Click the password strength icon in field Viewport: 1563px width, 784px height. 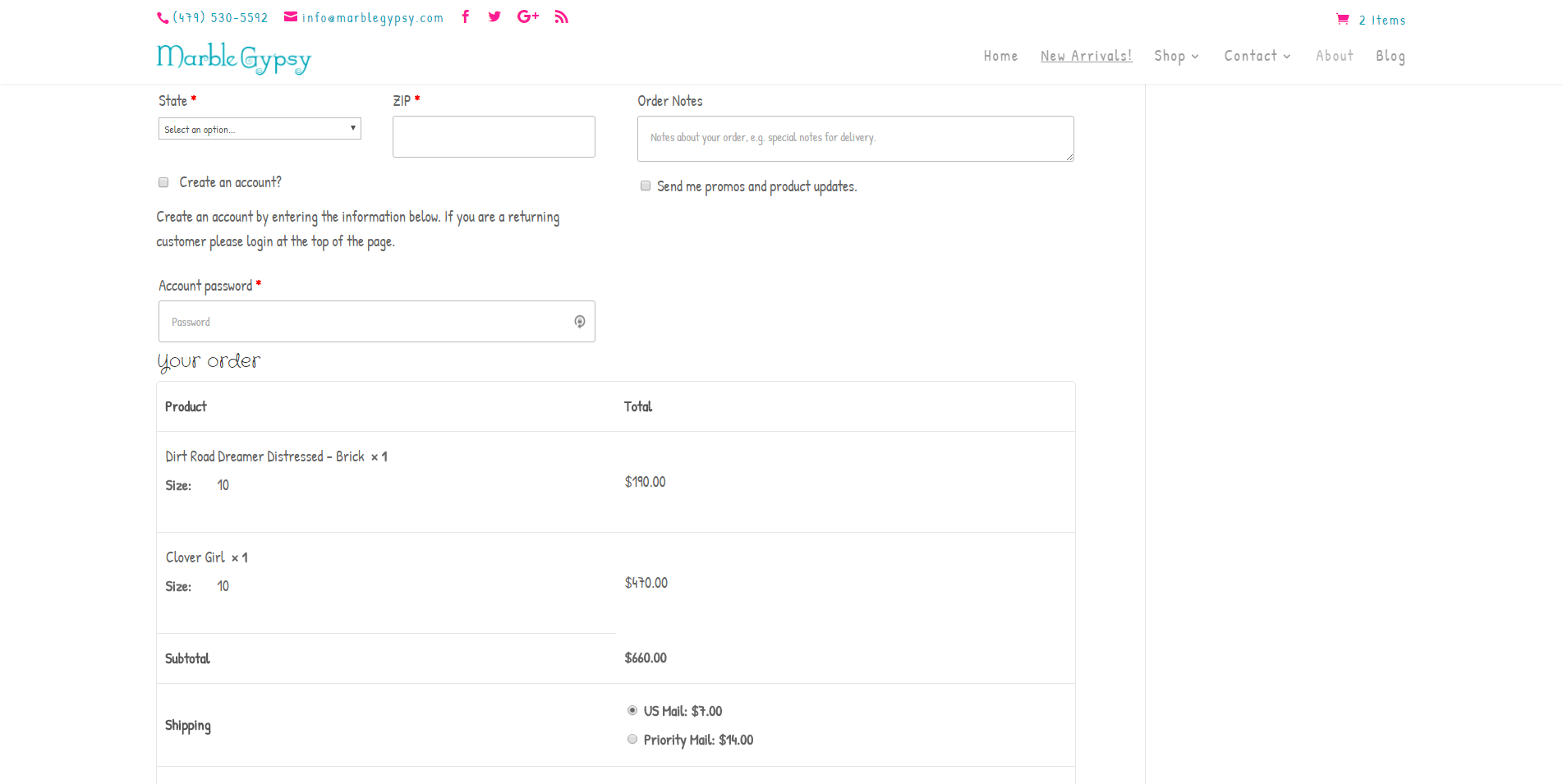(x=580, y=322)
